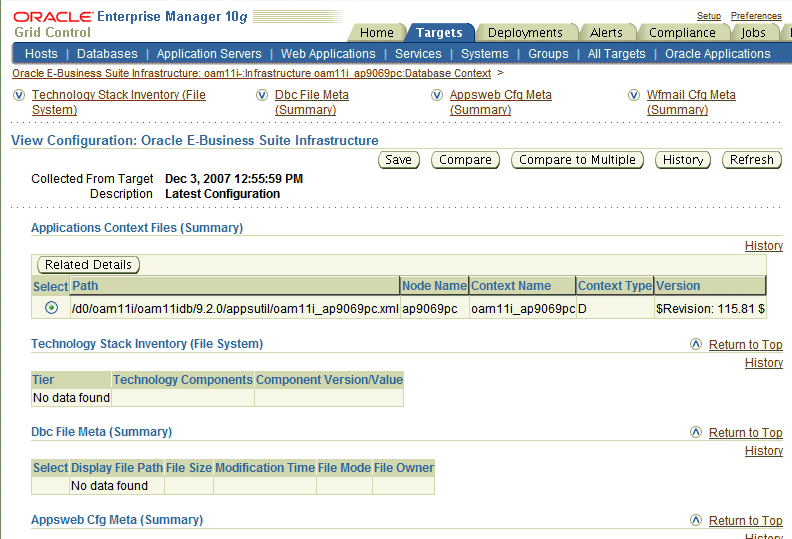Click the up-arrow icon in Dbc File Meta section

696,432
